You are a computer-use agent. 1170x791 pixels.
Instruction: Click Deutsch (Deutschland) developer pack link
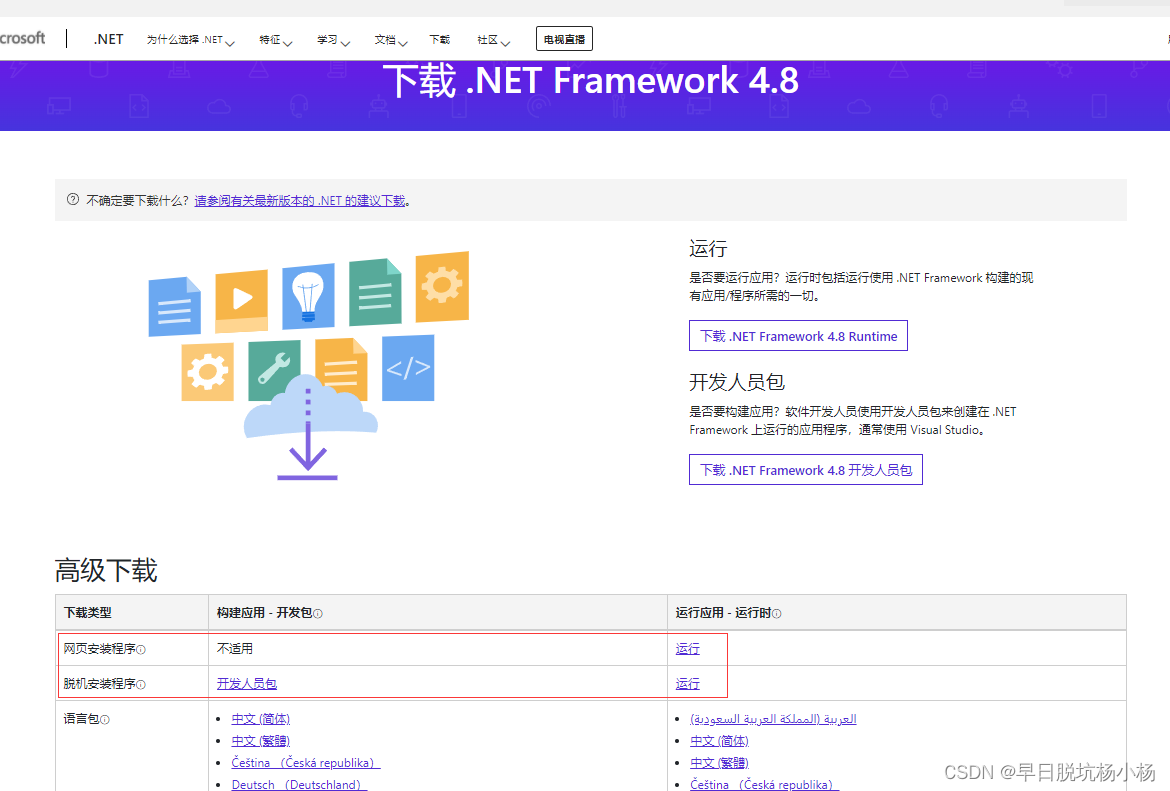[298, 784]
